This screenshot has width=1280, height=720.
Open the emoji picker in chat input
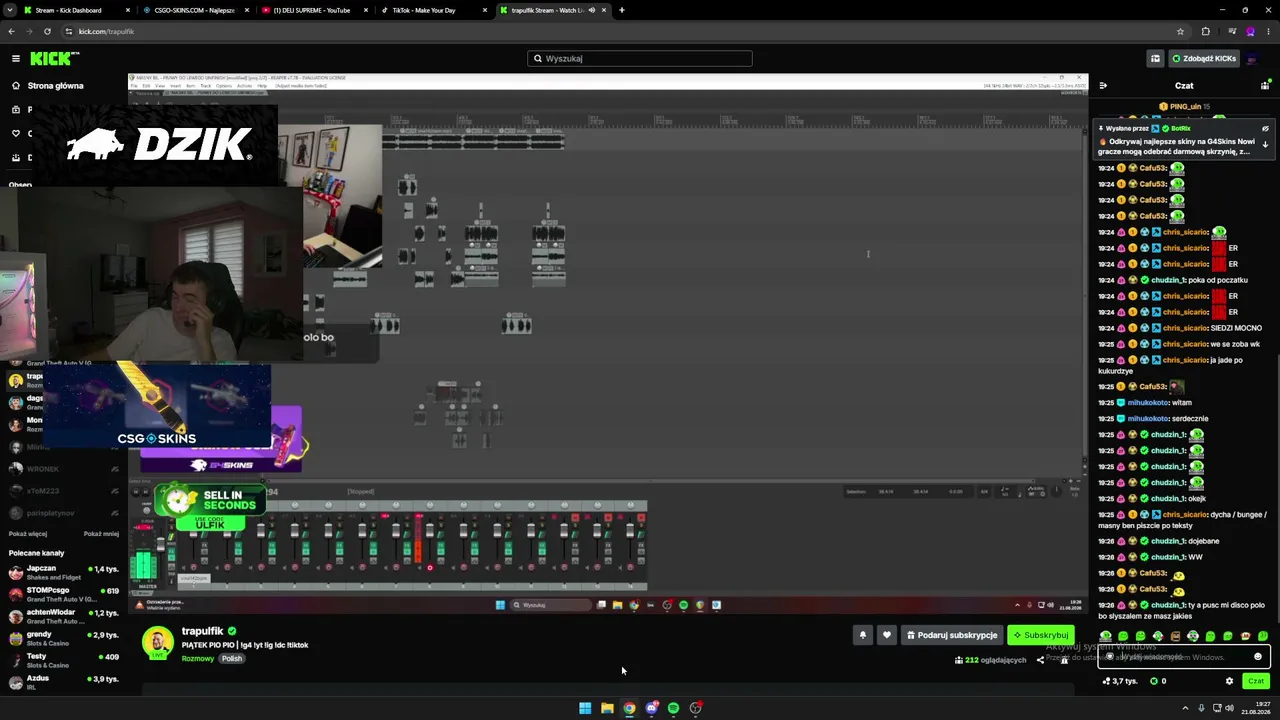[1258, 657]
